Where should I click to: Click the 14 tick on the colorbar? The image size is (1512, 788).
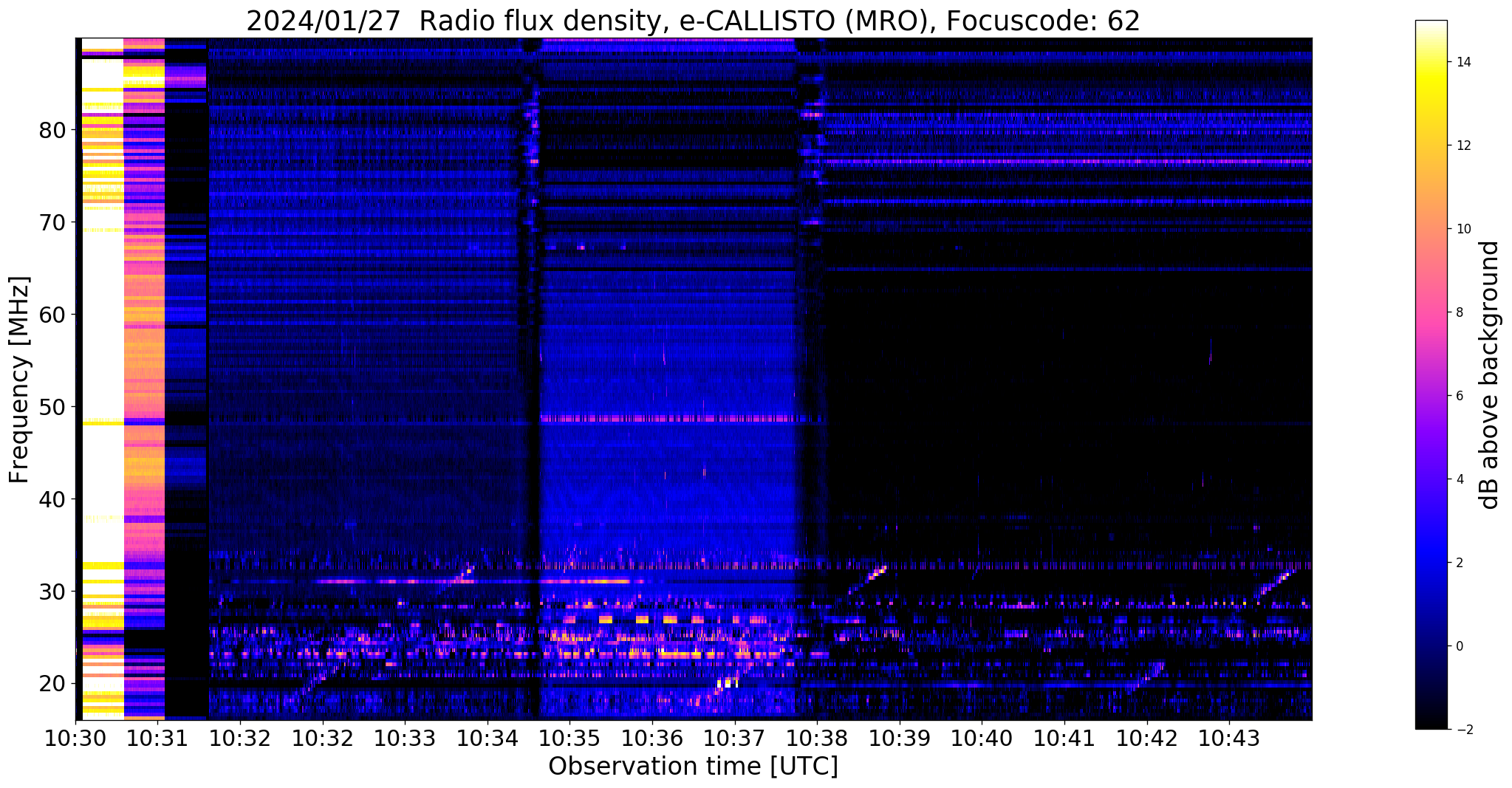pyautogui.click(x=1462, y=62)
